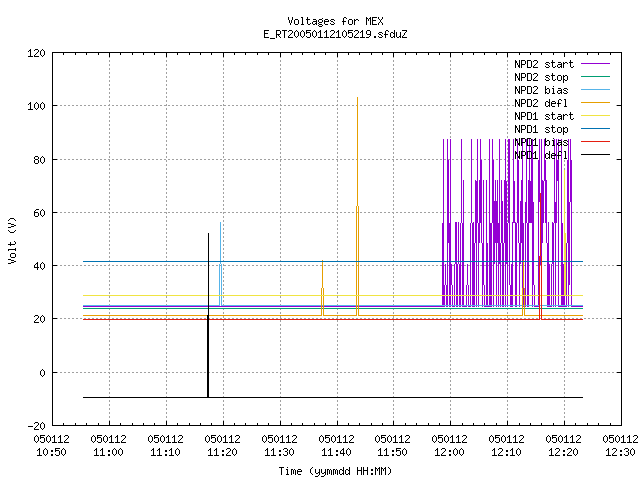Click the y-axis tick label 60
The height and width of the screenshot is (480, 640).
coord(39,213)
